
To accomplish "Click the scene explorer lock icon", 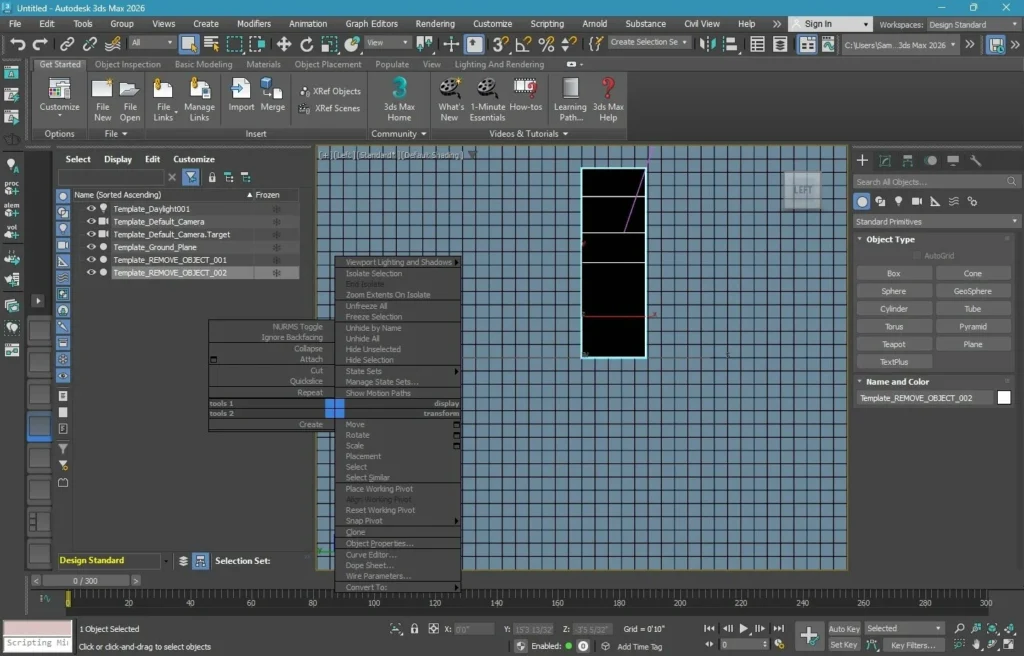I will click(x=212, y=177).
